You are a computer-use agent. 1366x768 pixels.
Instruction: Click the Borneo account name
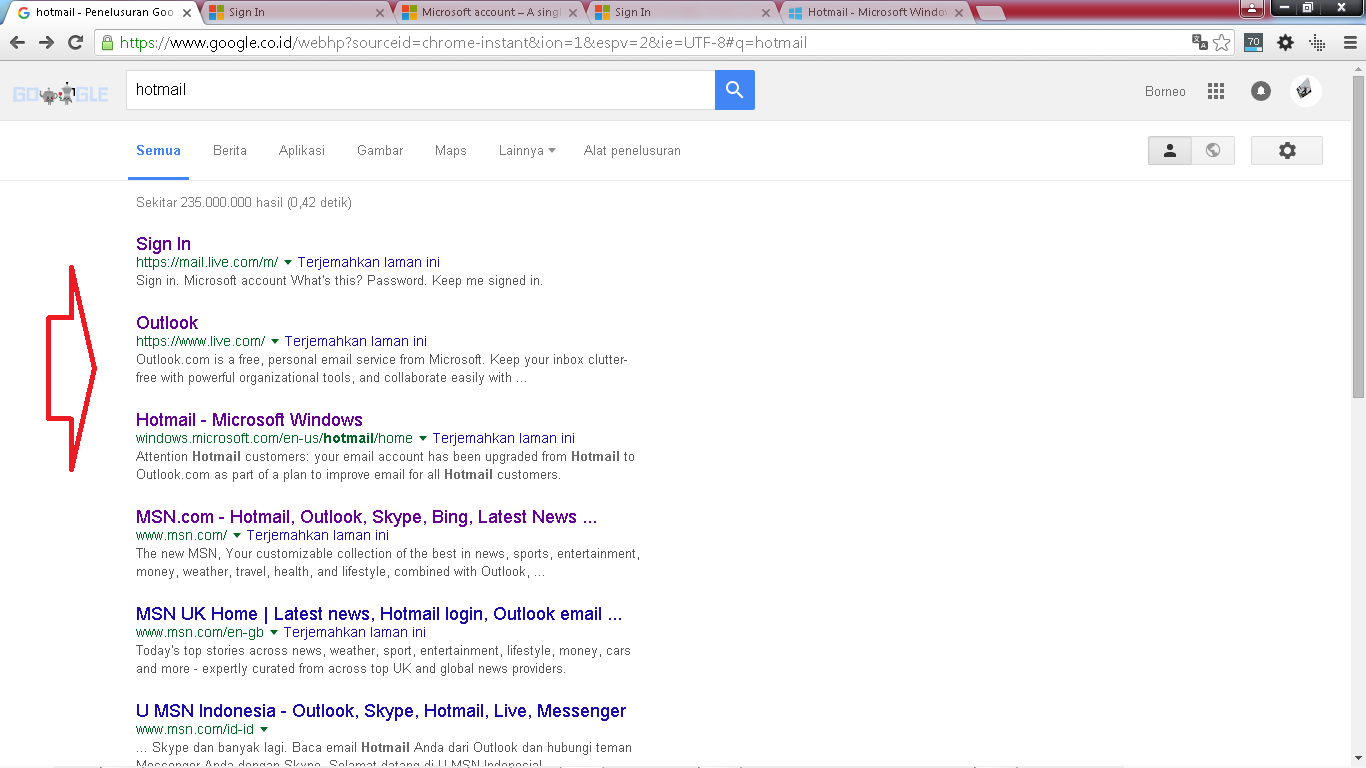[x=1165, y=91]
